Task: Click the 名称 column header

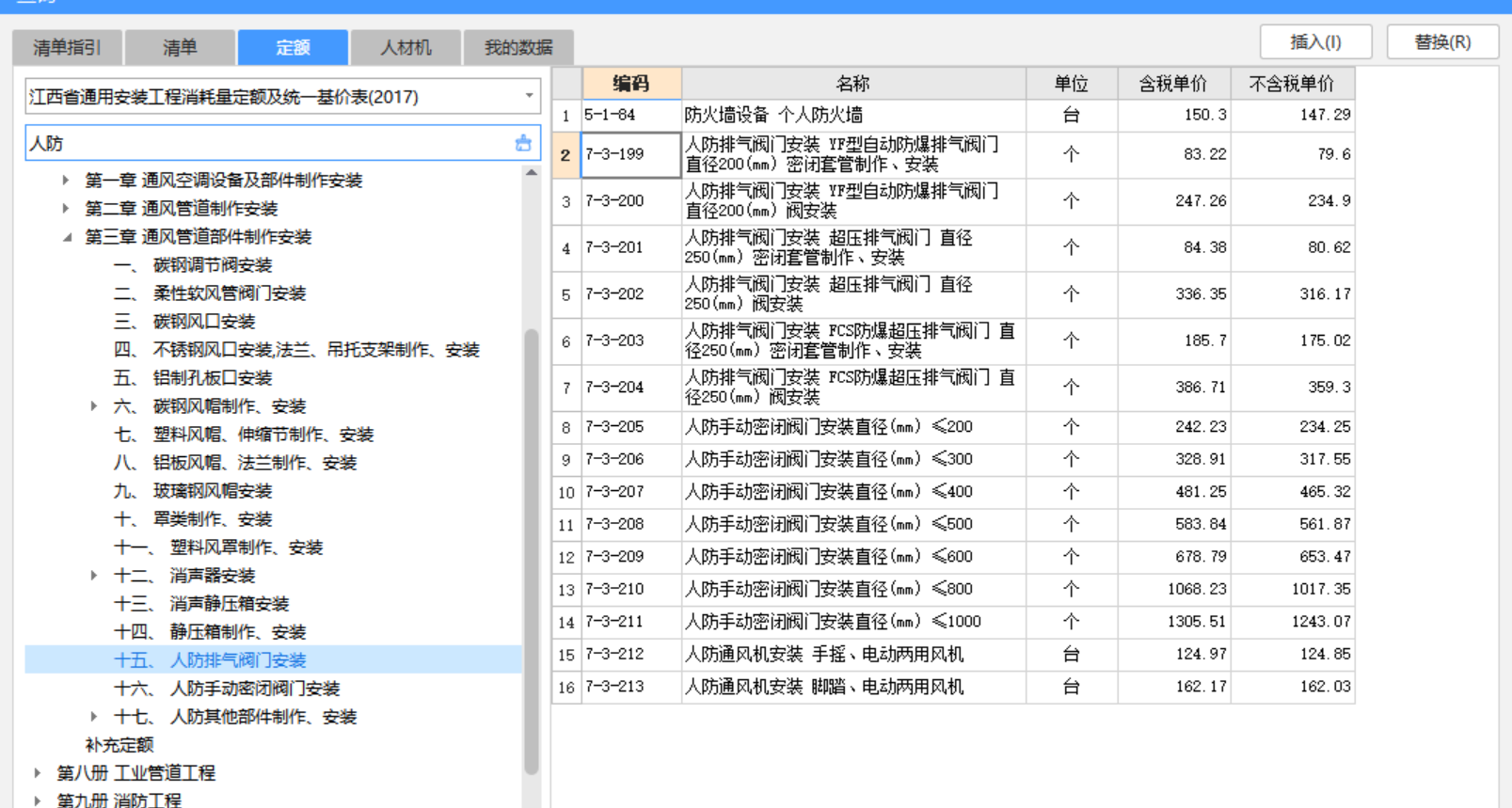Action: click(x=853, y=84)
